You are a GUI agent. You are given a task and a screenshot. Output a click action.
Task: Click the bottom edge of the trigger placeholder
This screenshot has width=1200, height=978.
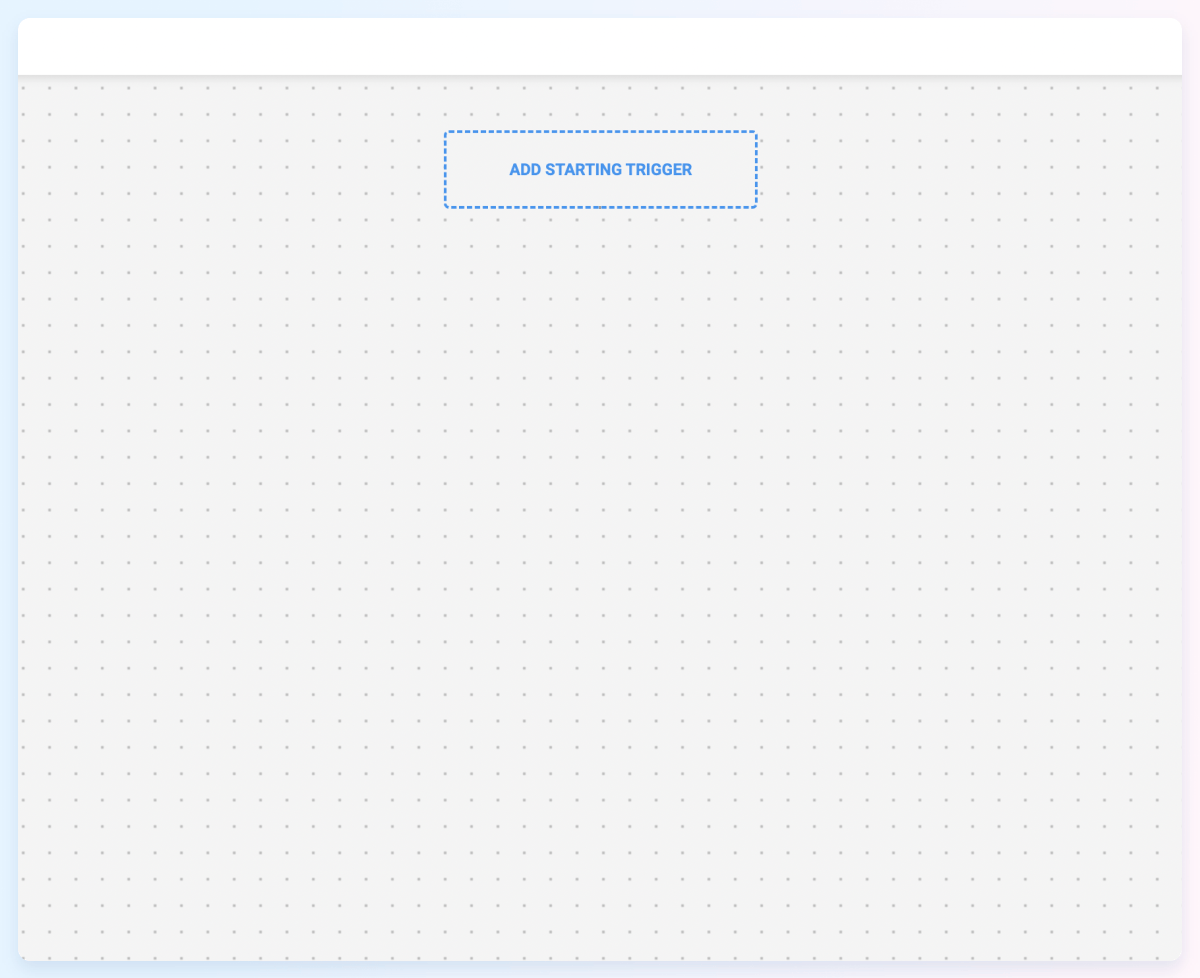[x=600, y=206]
